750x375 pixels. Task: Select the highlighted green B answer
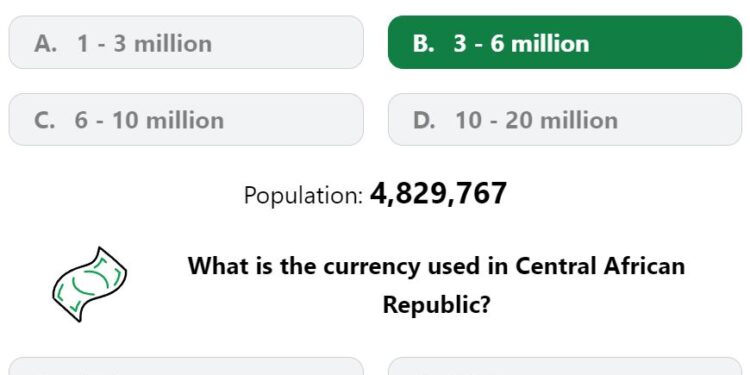click(x=565, y=42)
